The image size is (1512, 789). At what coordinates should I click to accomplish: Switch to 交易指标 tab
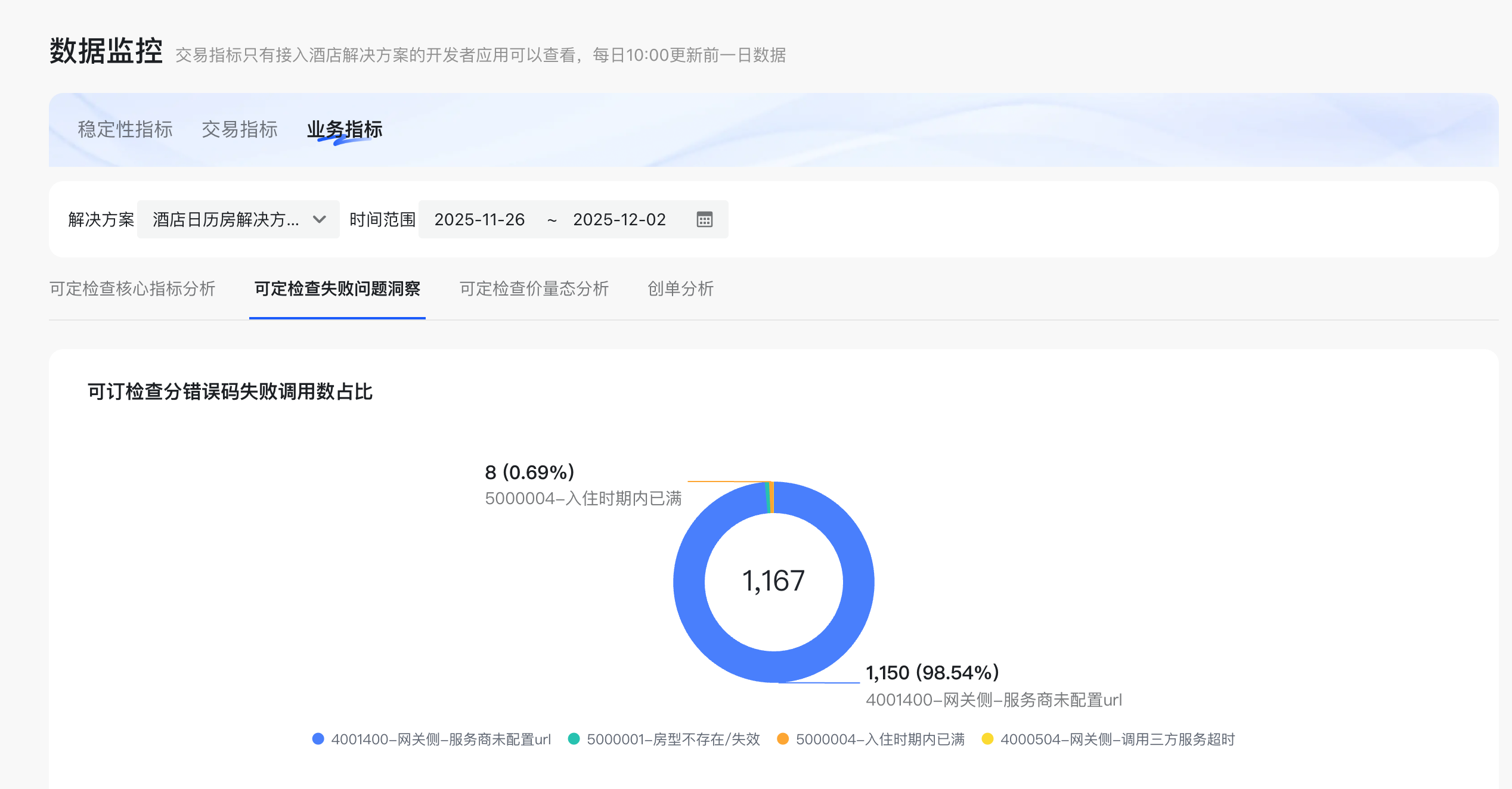point(240,129)
